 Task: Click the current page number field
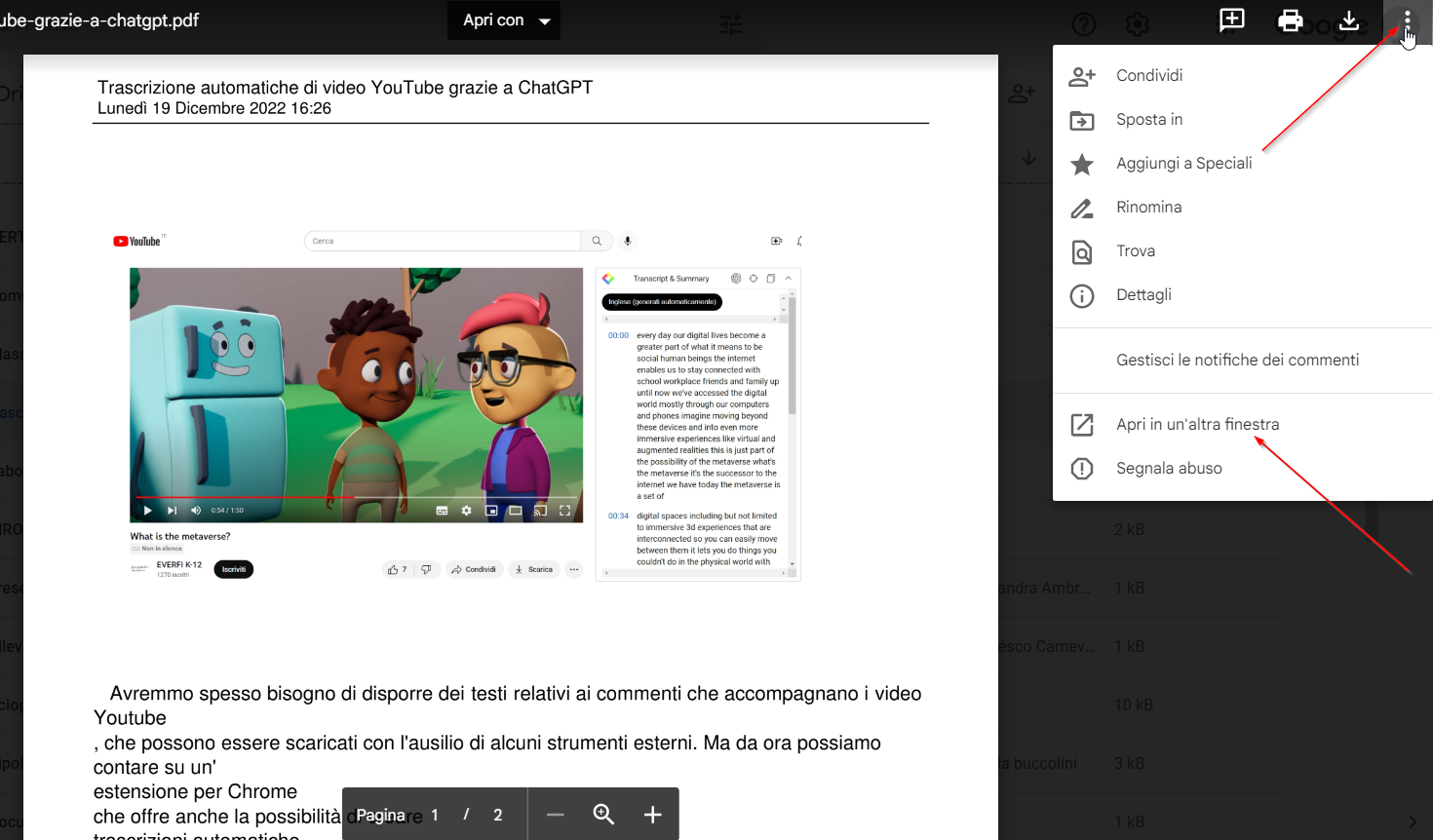coord(435,815)
